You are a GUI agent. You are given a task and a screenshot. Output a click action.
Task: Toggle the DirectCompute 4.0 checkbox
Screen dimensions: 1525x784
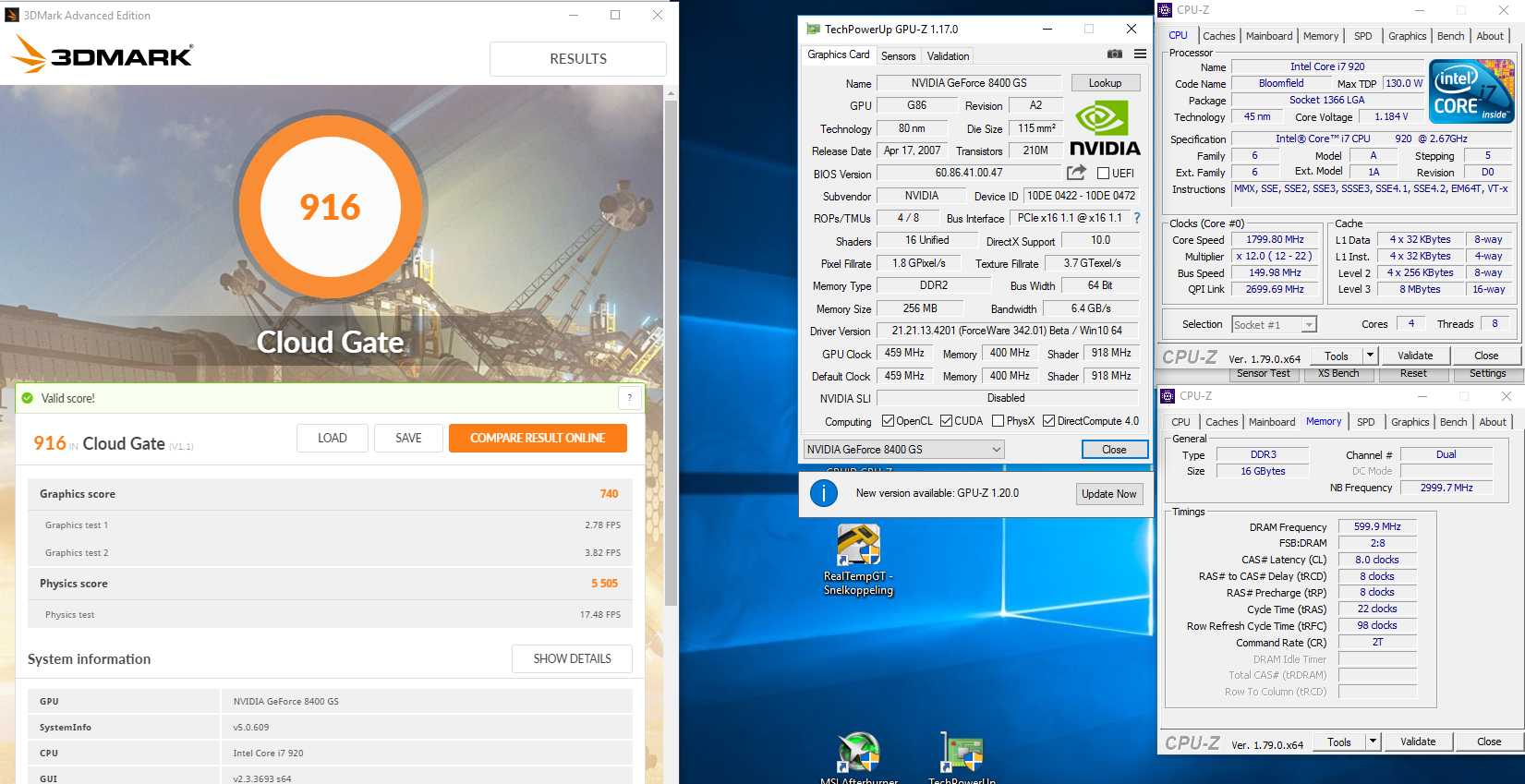[1048, 421]
